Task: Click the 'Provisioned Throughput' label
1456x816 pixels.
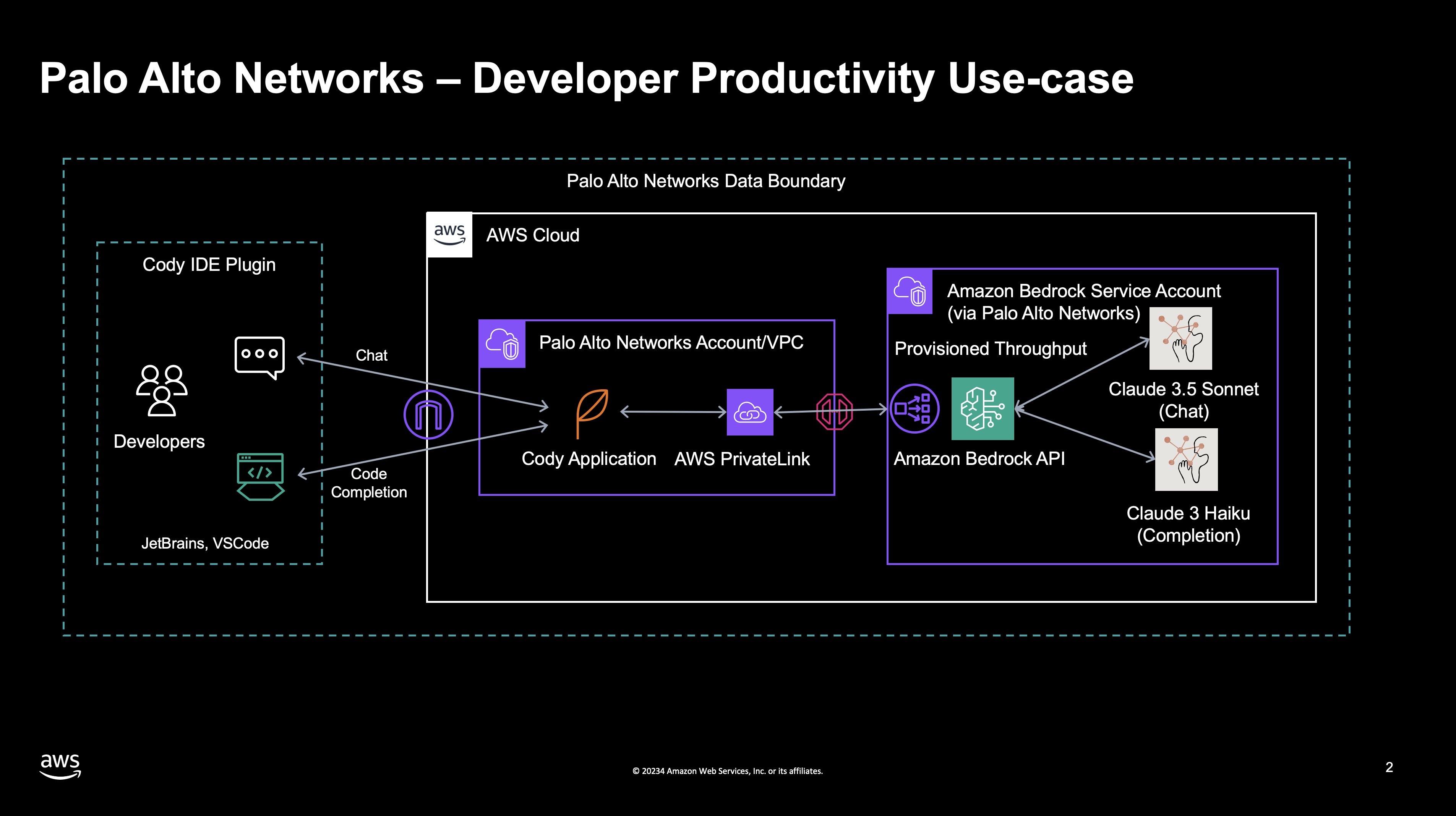Action: (x=990, y=349)
